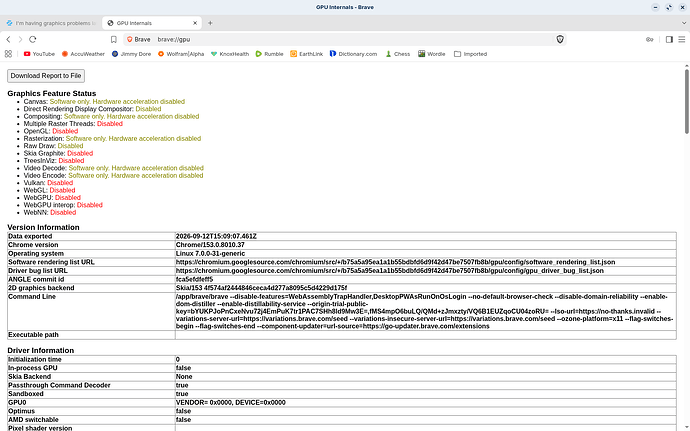Click the Skia Graphite: Disabled entry

click(x=58, y=153)
